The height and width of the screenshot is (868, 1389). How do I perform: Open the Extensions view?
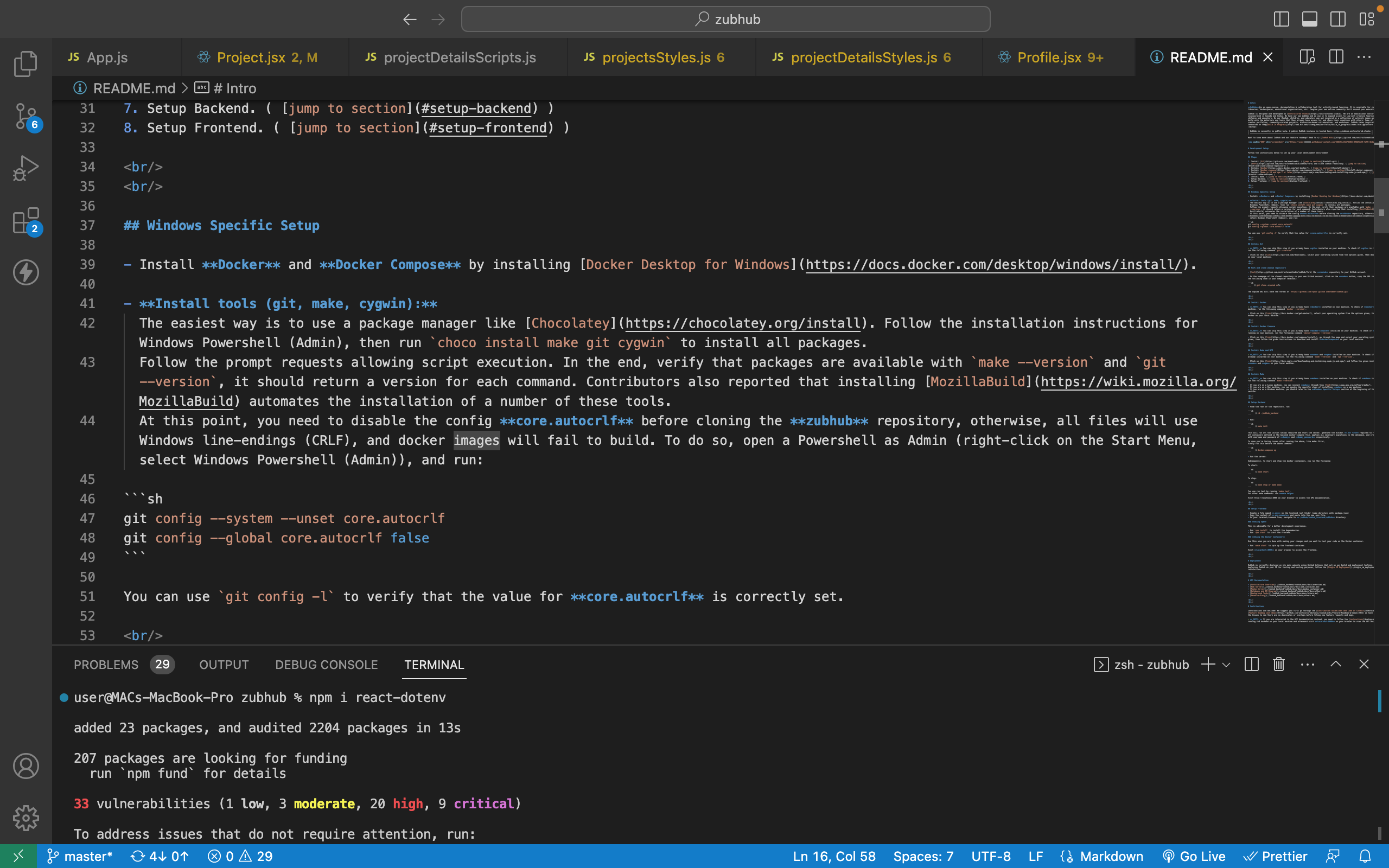coord(26,221)
